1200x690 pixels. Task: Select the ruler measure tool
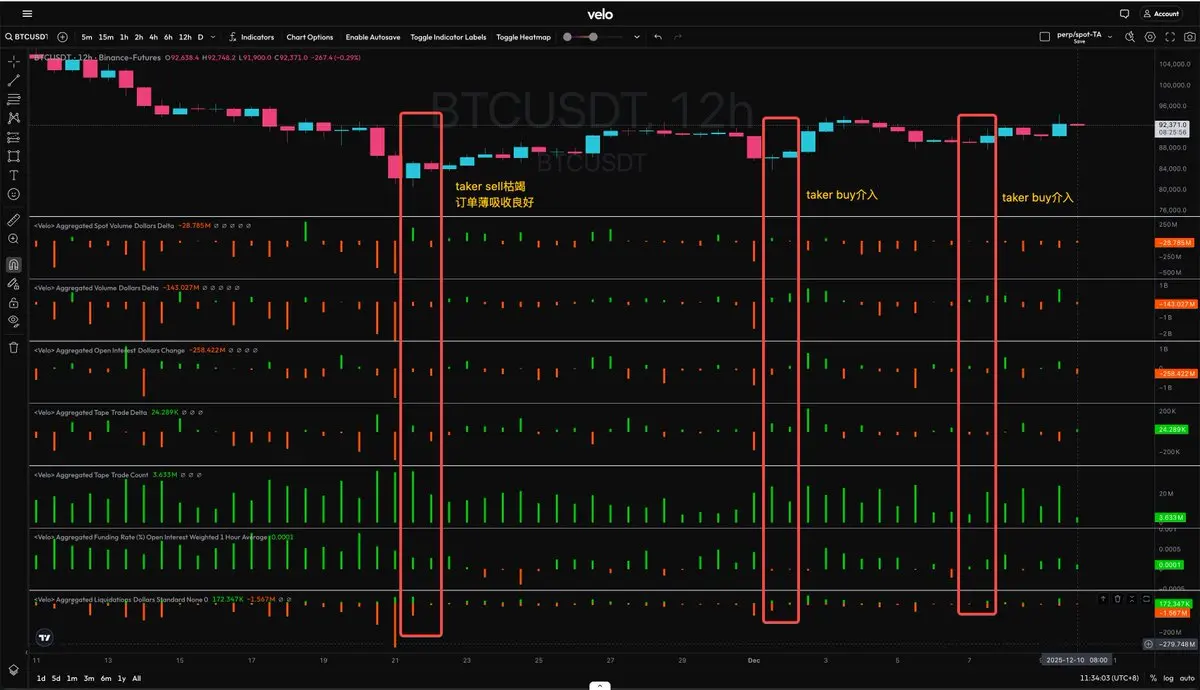[x=14, y=219]
